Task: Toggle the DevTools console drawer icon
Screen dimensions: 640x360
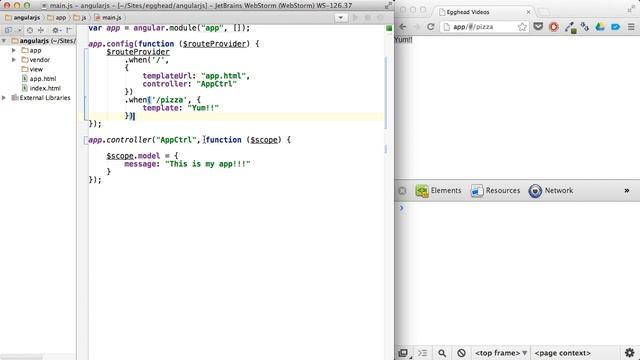Action: [x=422, y=353]
